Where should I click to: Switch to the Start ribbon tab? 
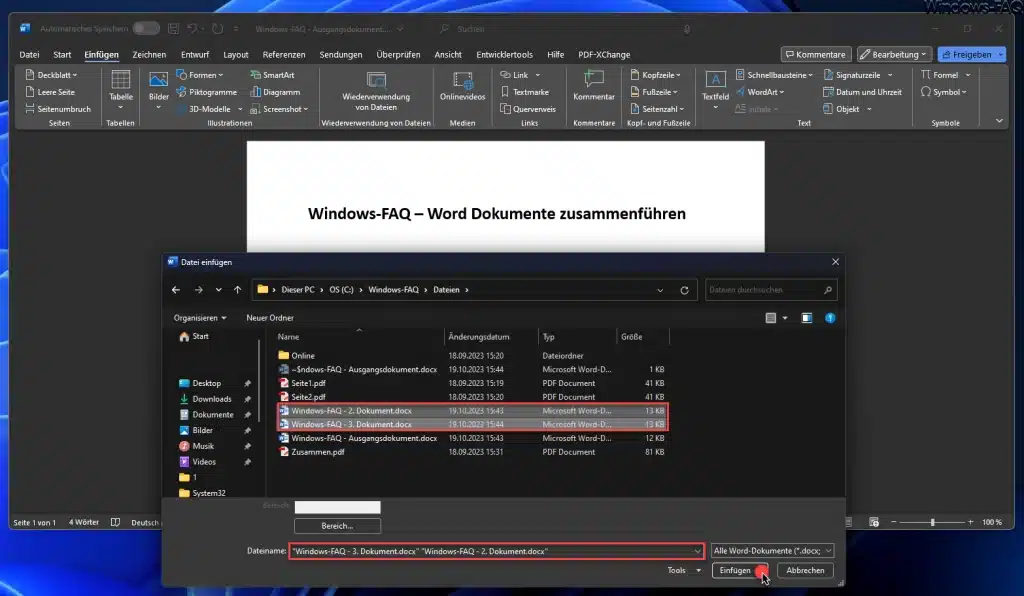pos(62,55)
